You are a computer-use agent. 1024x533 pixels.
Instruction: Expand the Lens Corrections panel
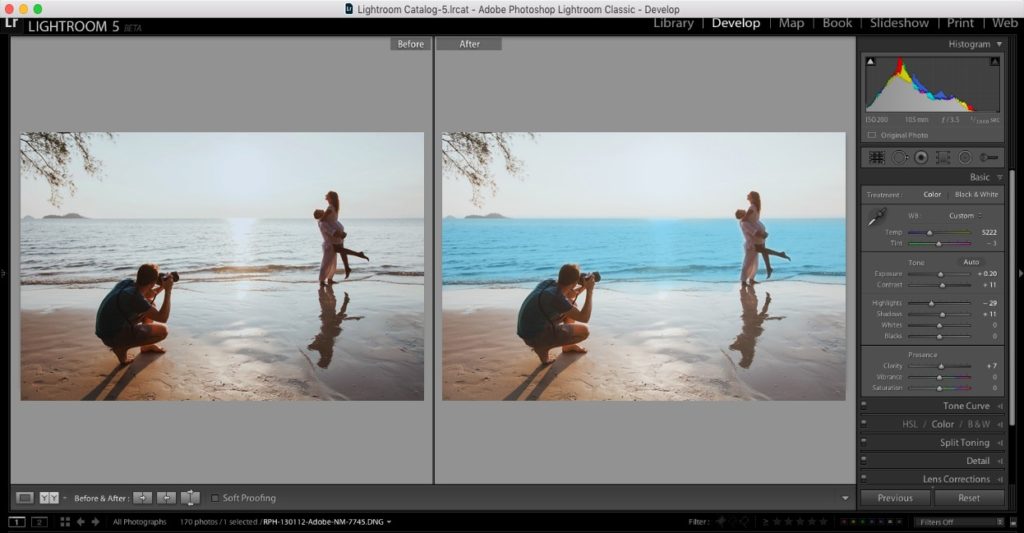1000,479
